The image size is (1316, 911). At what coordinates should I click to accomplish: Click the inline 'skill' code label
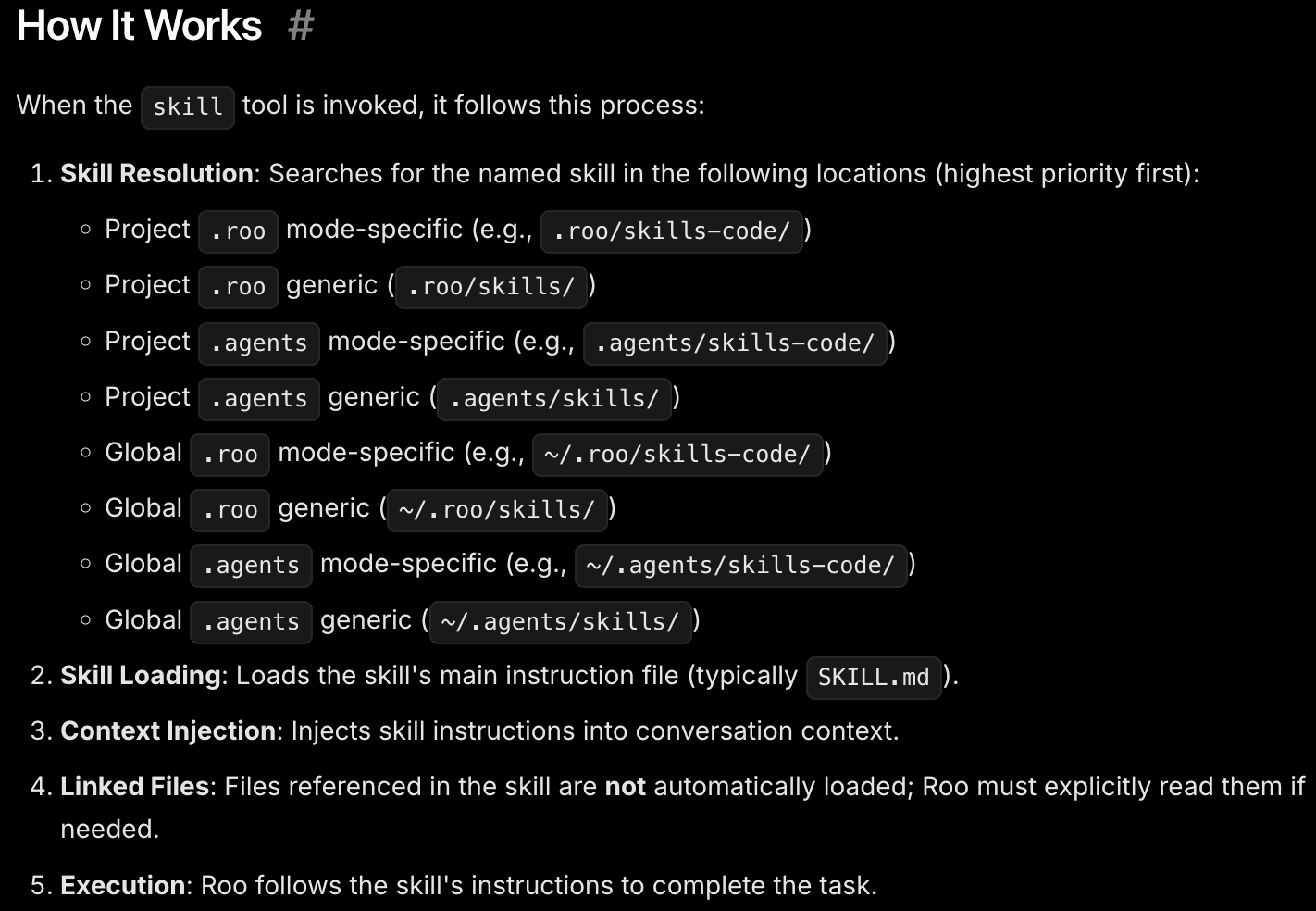click(x=188, y=106)
